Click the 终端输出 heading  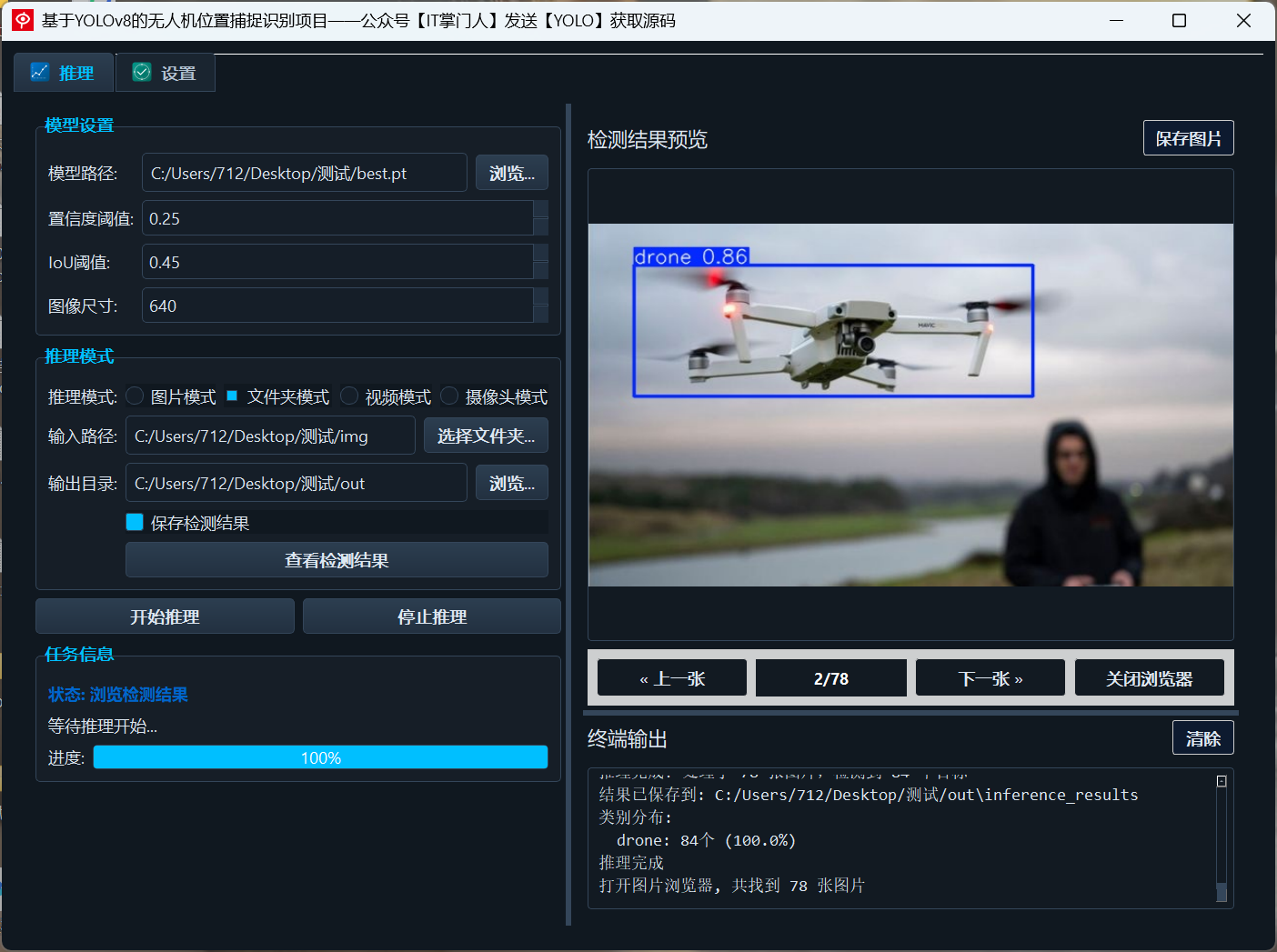pyautogui.click(x=628, y=739)
